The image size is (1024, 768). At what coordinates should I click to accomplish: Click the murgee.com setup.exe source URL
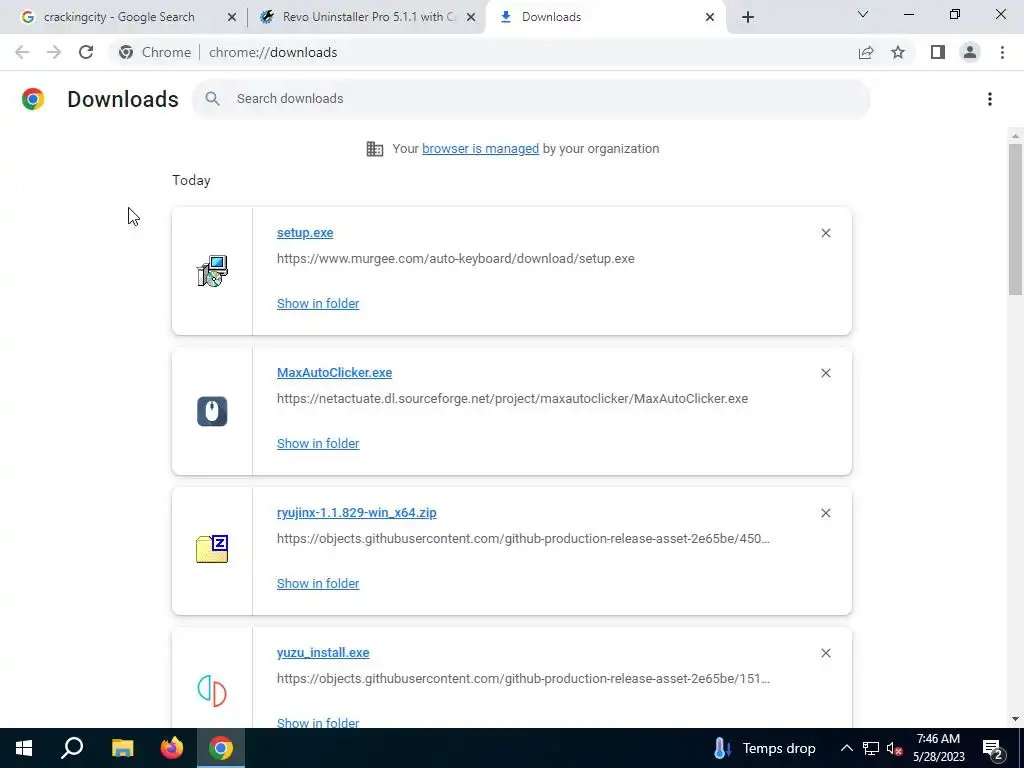[x=456, y=259]
